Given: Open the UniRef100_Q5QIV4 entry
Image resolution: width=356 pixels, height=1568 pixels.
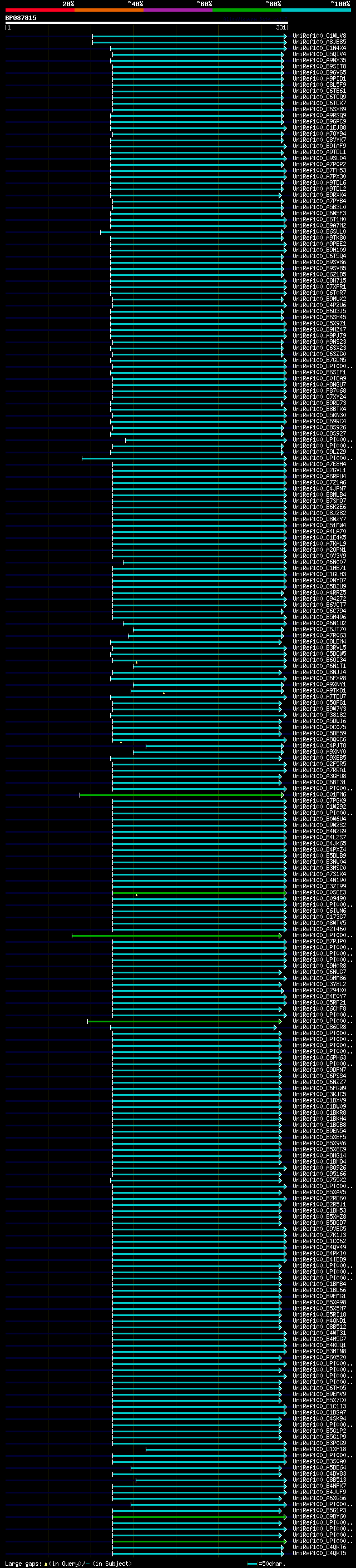Looking at the screenshot, I should pos(319,54).
